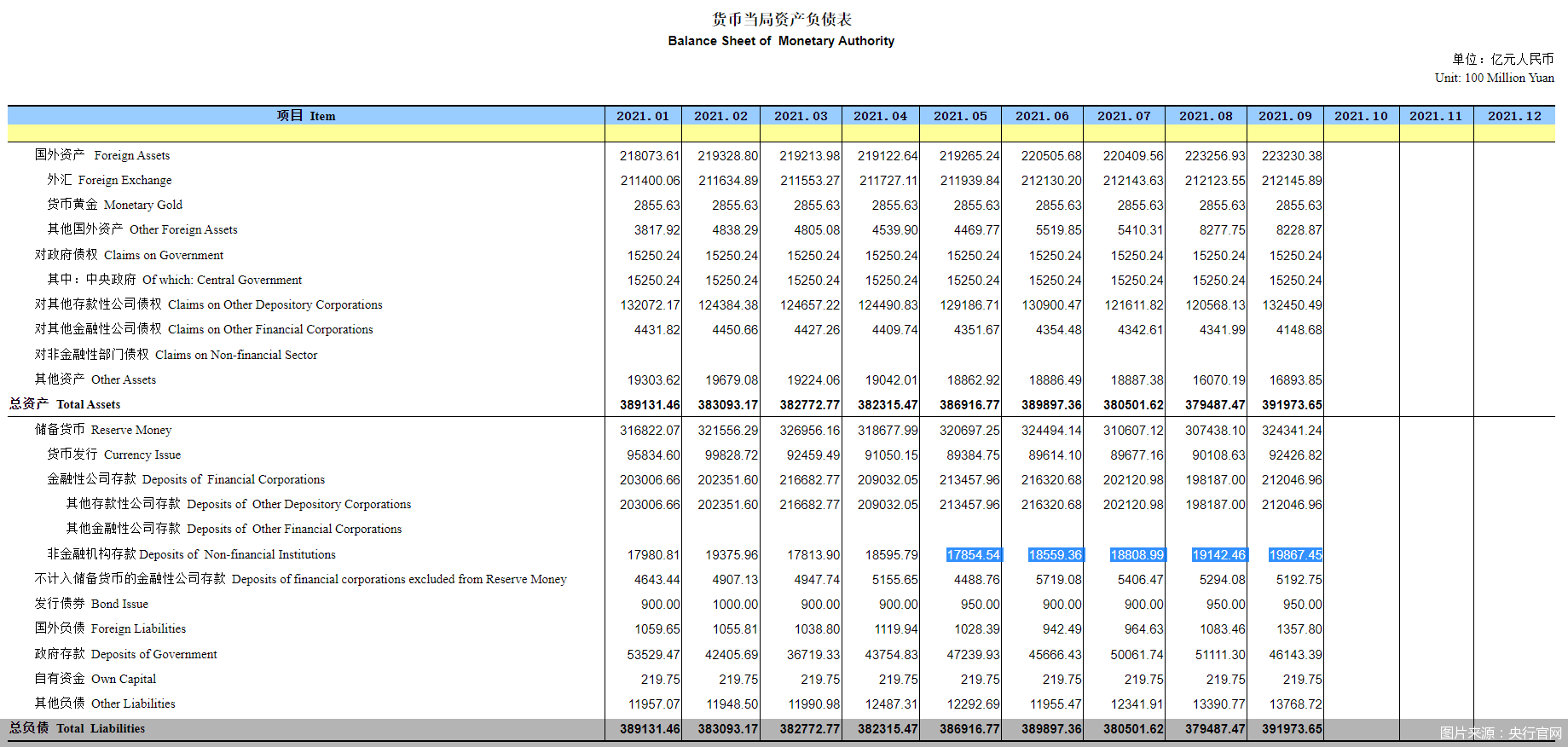Click the 项目 Item header cell
Viewport: 1568px width, 747px height.
coord(306,116)
